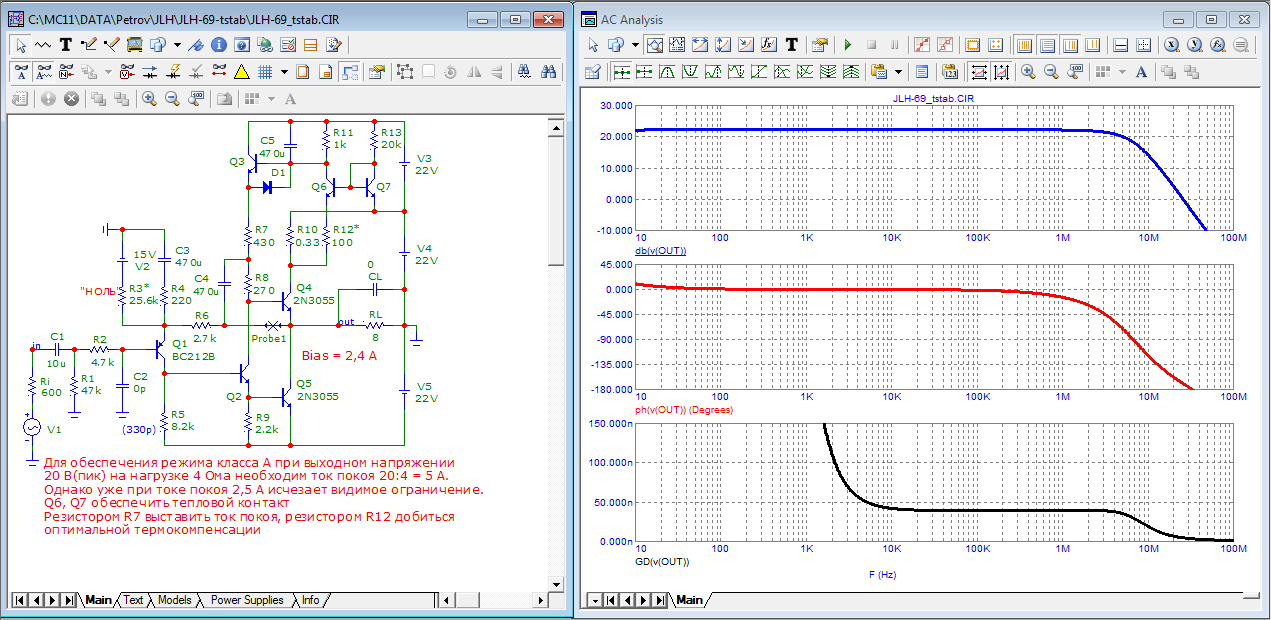1271x620 pixels.
Task: Open the Power Supplies tab
Action: click(x=247, y=600)
